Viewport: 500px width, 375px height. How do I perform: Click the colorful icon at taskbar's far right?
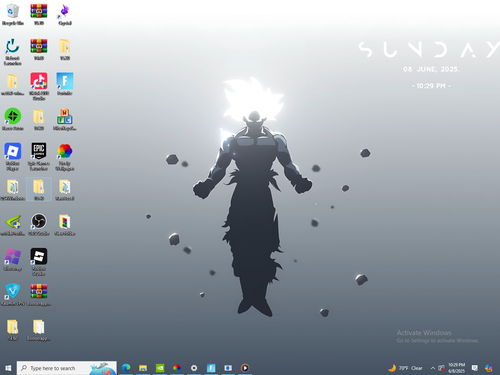pos(489,368)
